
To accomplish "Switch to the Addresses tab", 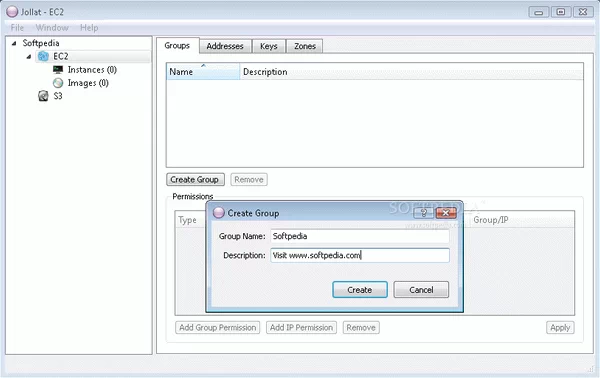I will (225, 46).
